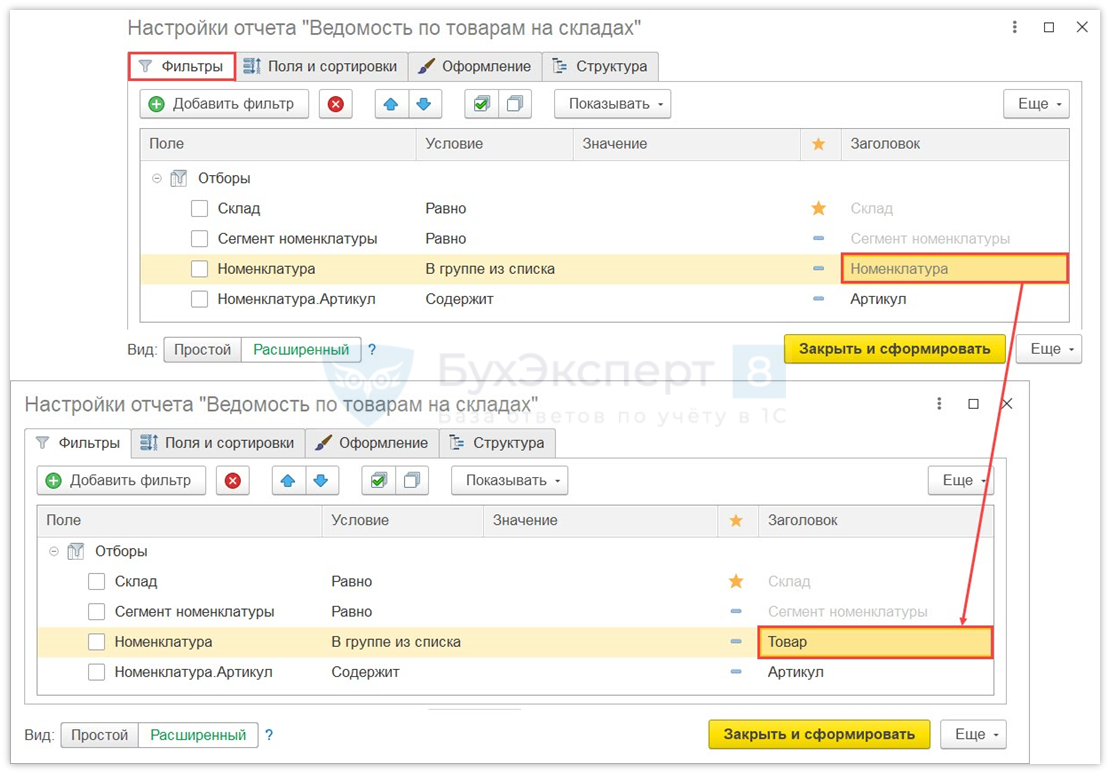This screenshot has height=774, width=1110.
Task: Open the question mark help in lower dialog
Action: pyautogui.click(x=269, y=735)
